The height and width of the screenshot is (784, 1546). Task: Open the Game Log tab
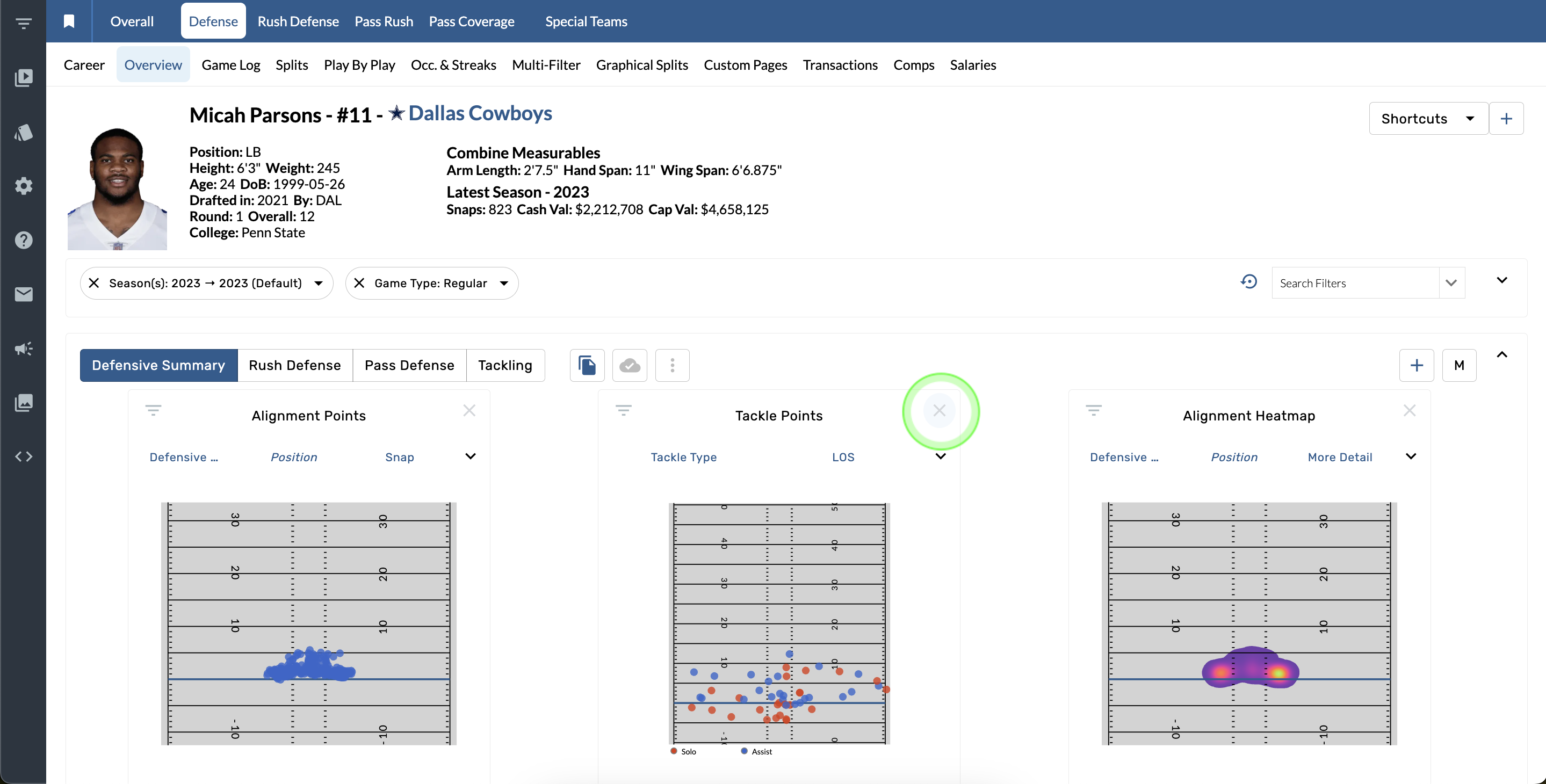coord(230,65)
